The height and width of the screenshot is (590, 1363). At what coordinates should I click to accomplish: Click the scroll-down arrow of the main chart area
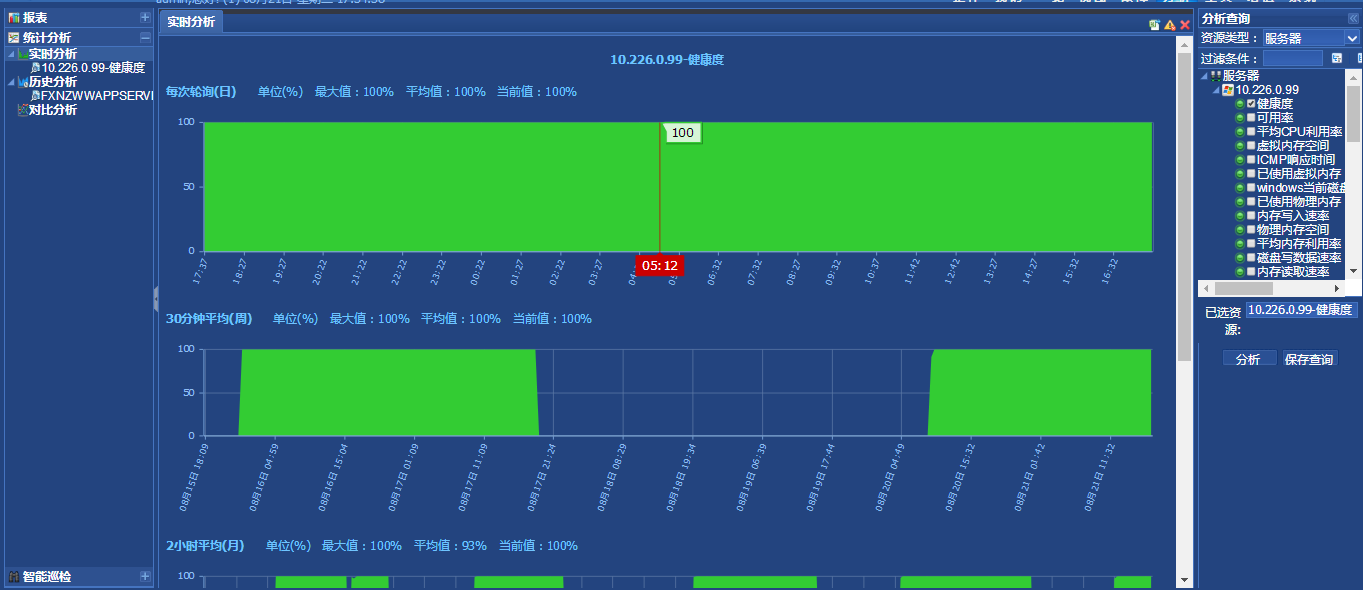click(x=1185, y=580)
